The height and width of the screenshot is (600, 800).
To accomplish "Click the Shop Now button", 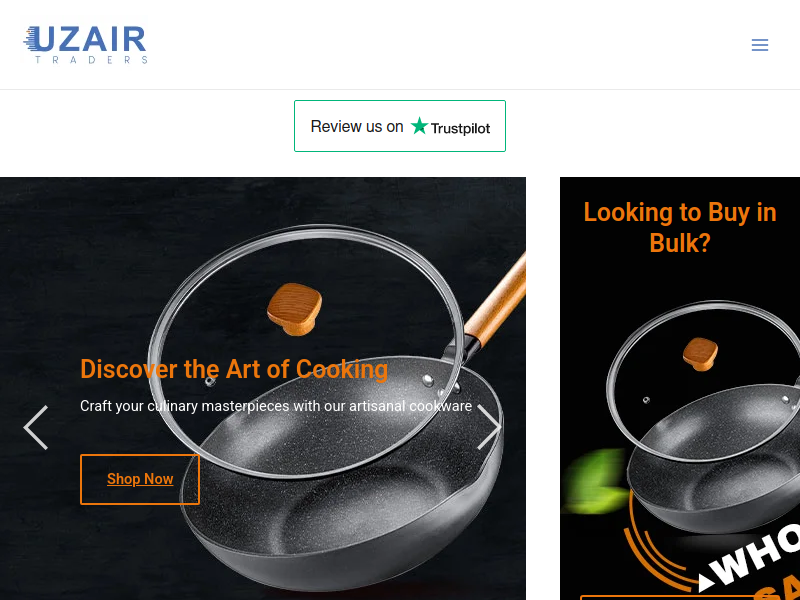I will click(x=140, y=479).
